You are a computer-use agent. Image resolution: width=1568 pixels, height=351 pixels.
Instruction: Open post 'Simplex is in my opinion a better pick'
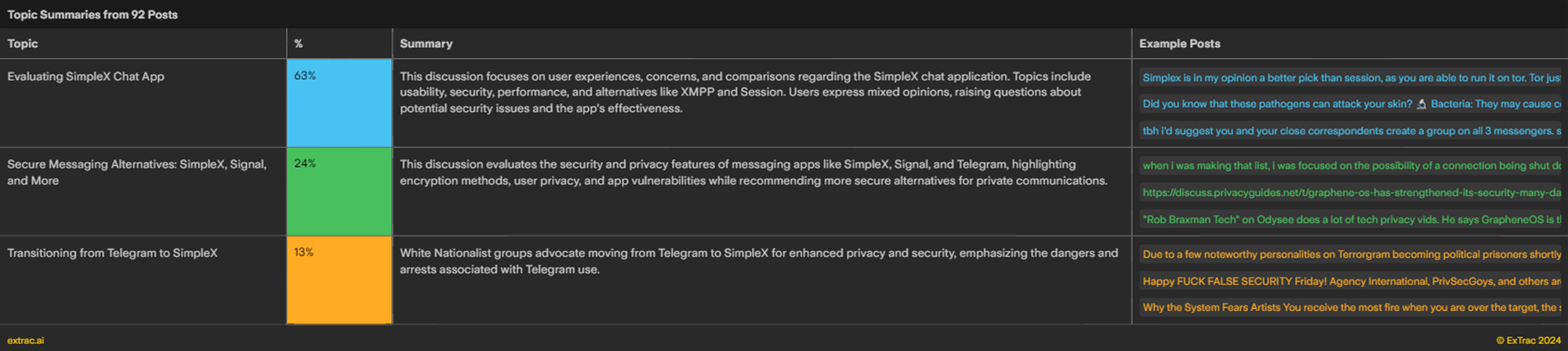click(x=1351, y=78)
